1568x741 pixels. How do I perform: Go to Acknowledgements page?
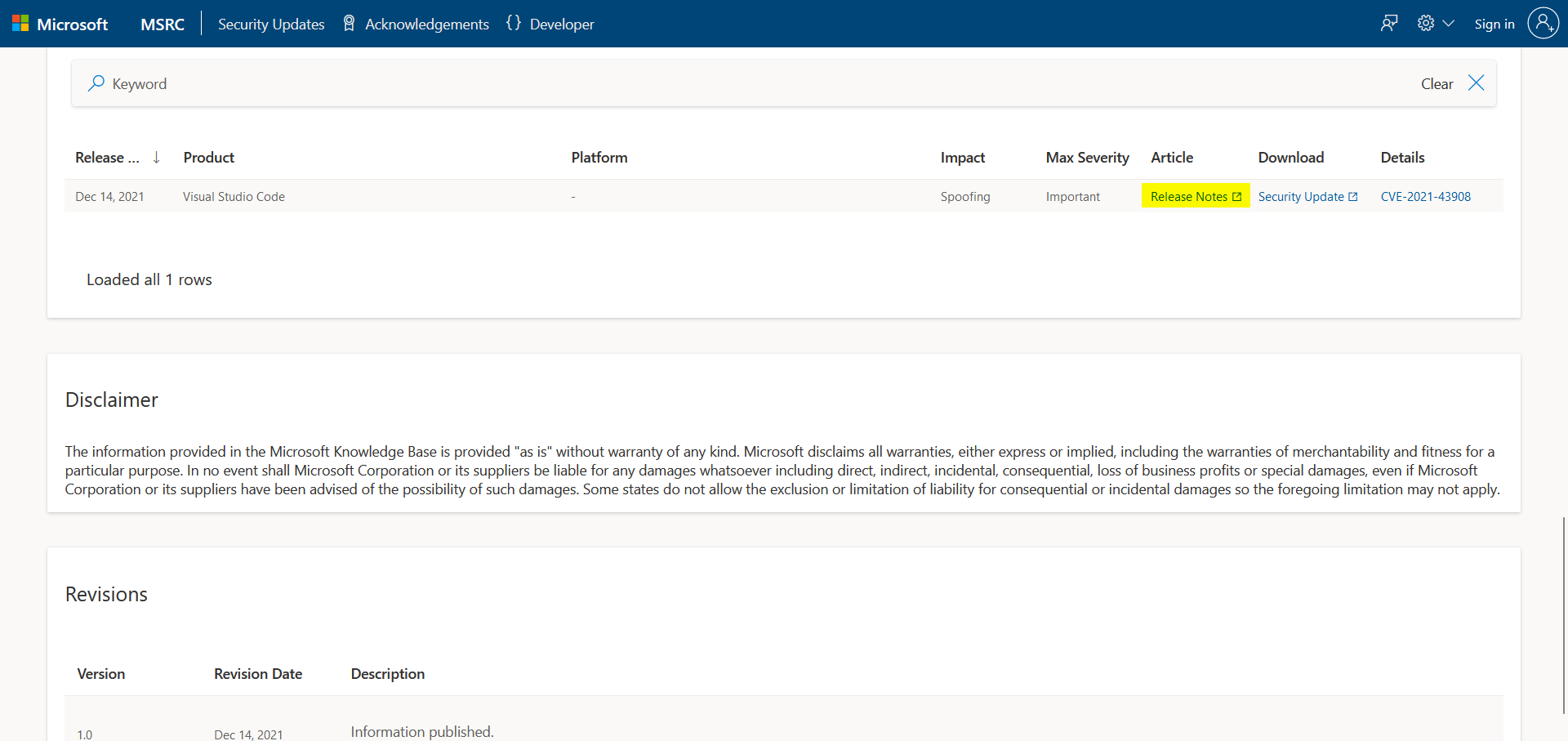click(x=426, y=25)
